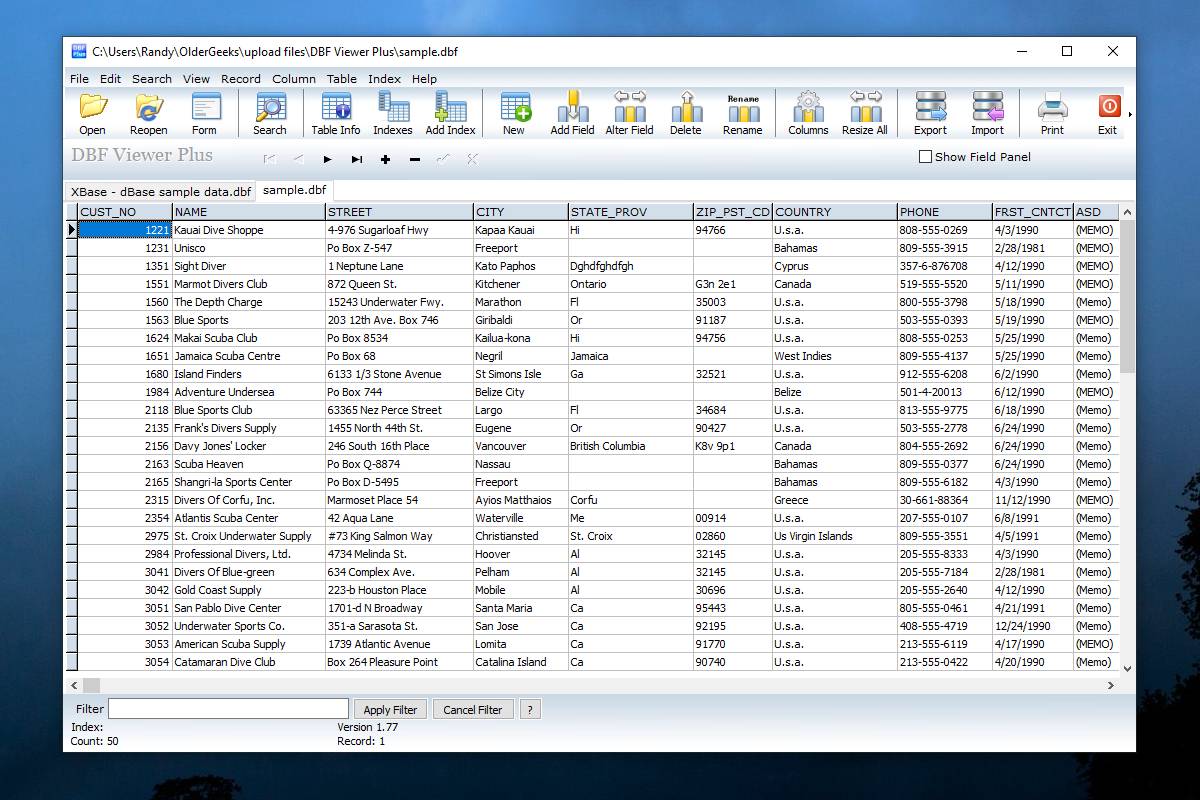Open the Index menu
Image resolution: width=1200 pixels, height=800 pixels.
(384, 79)
